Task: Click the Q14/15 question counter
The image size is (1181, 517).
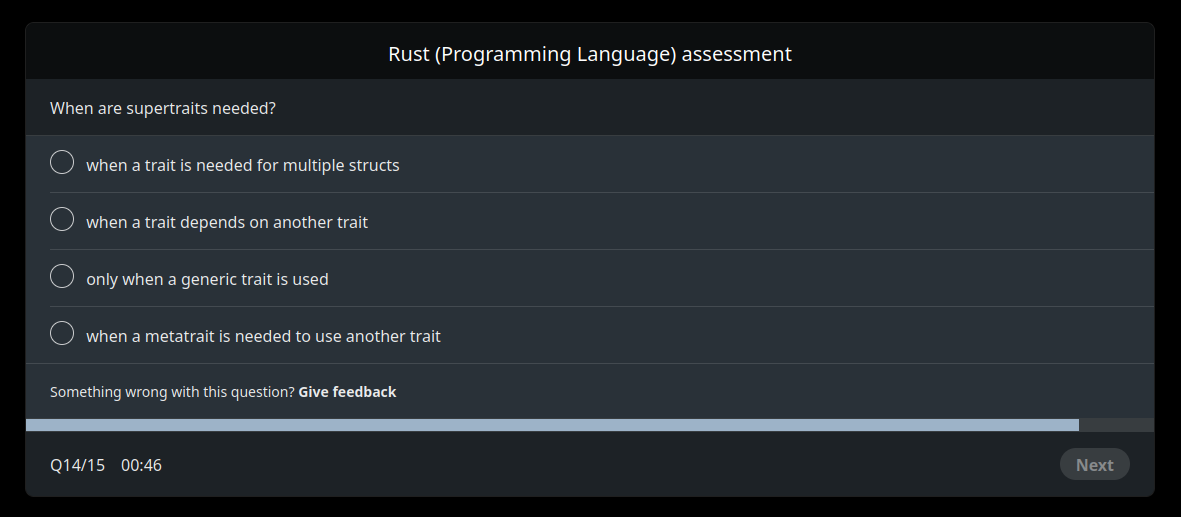Action: (x=78, y=465)
